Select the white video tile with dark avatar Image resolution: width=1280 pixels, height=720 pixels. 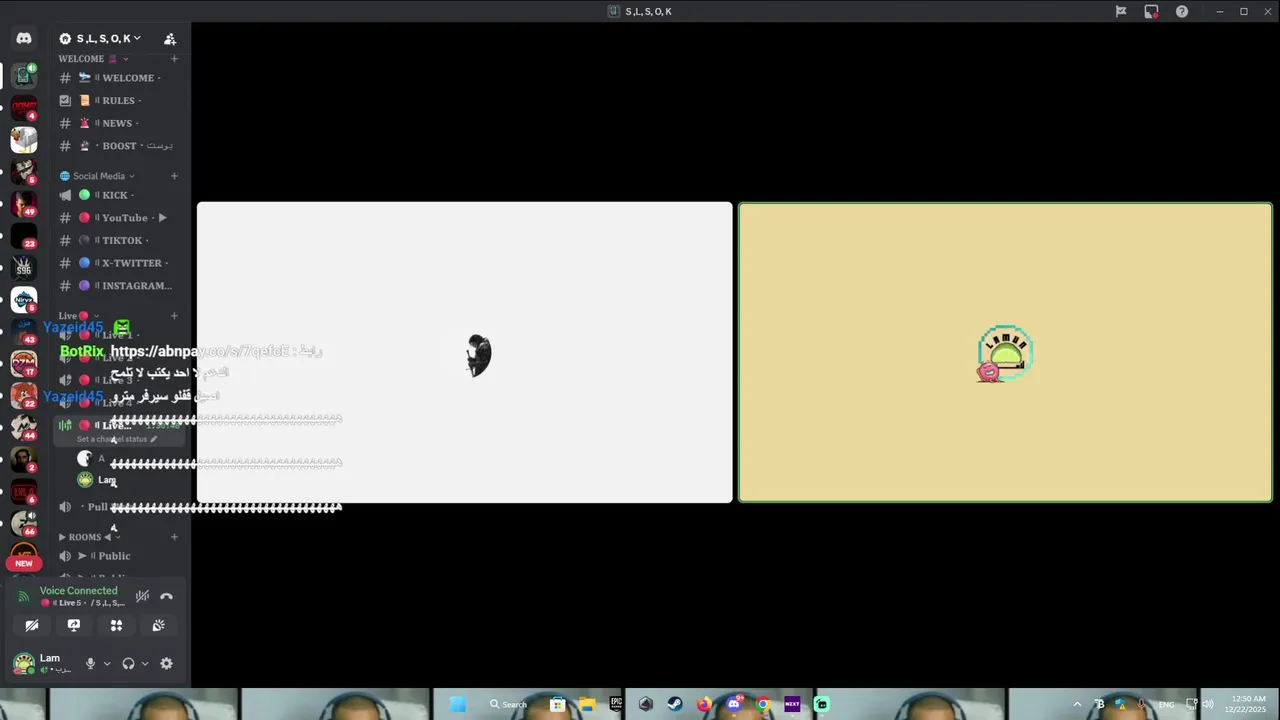[465, 353]
